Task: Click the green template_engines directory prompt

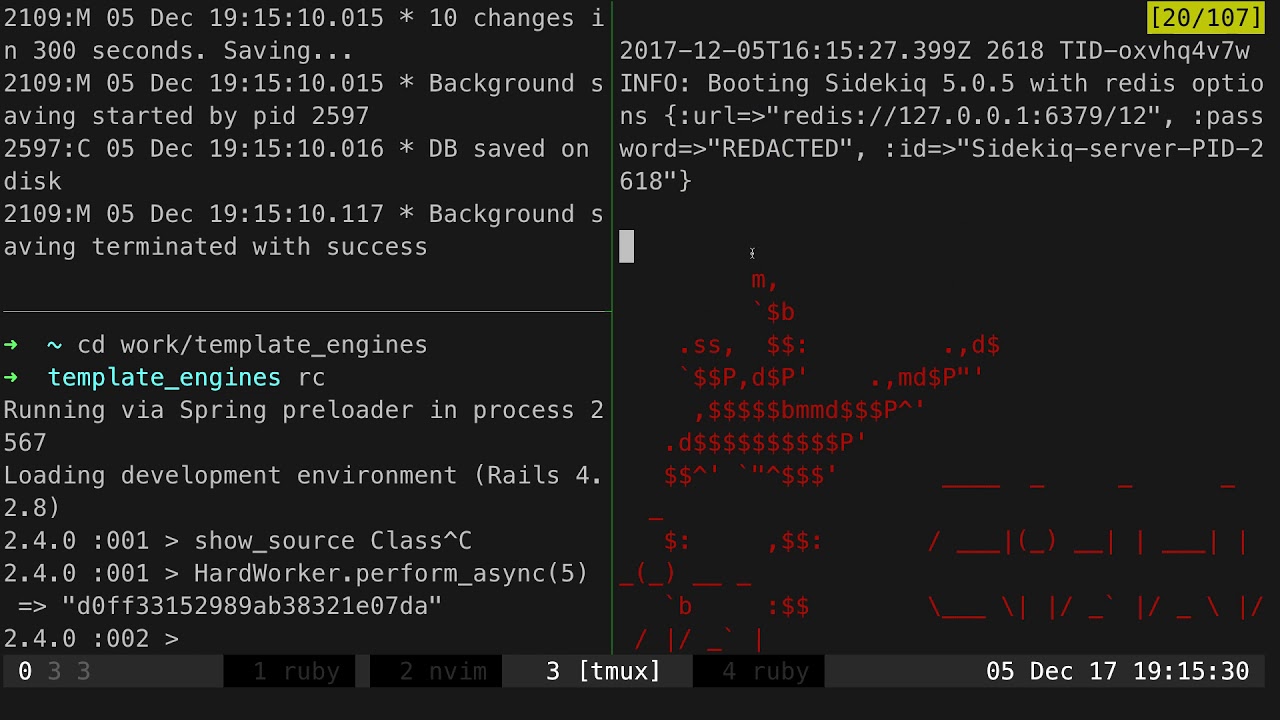Action: coord(164,377)
